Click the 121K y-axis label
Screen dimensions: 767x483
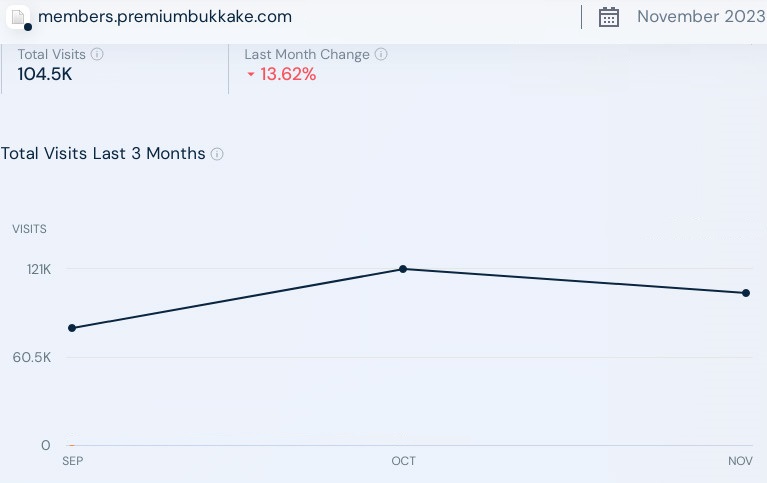(38, 269)
